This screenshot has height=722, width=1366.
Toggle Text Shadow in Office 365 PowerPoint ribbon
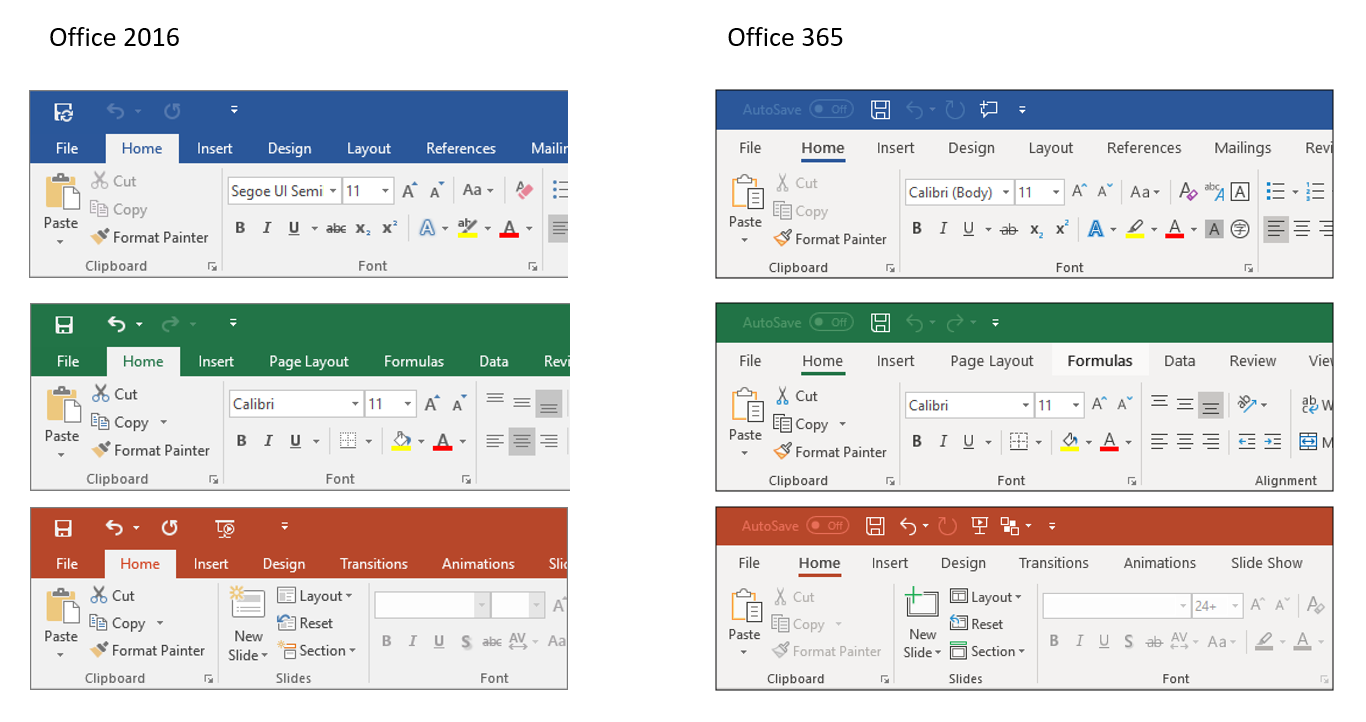click(1129, 642)
